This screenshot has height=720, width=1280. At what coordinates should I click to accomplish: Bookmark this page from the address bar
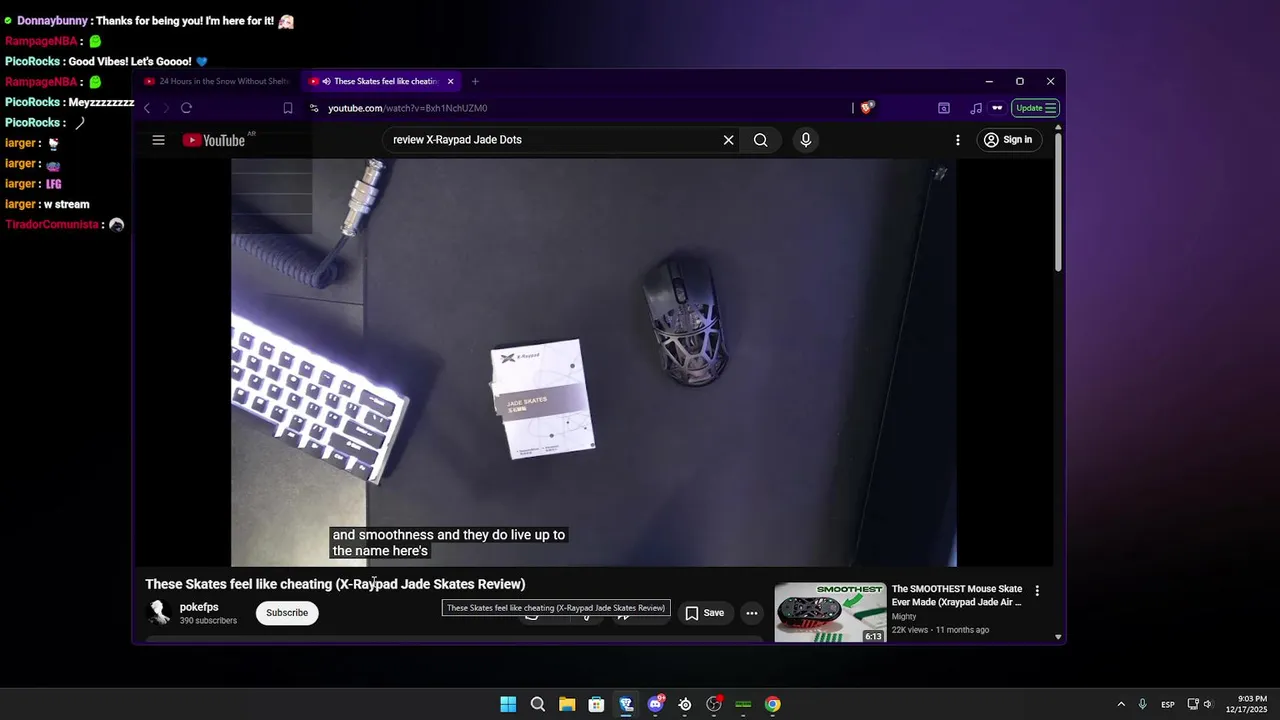coord(288,108)
